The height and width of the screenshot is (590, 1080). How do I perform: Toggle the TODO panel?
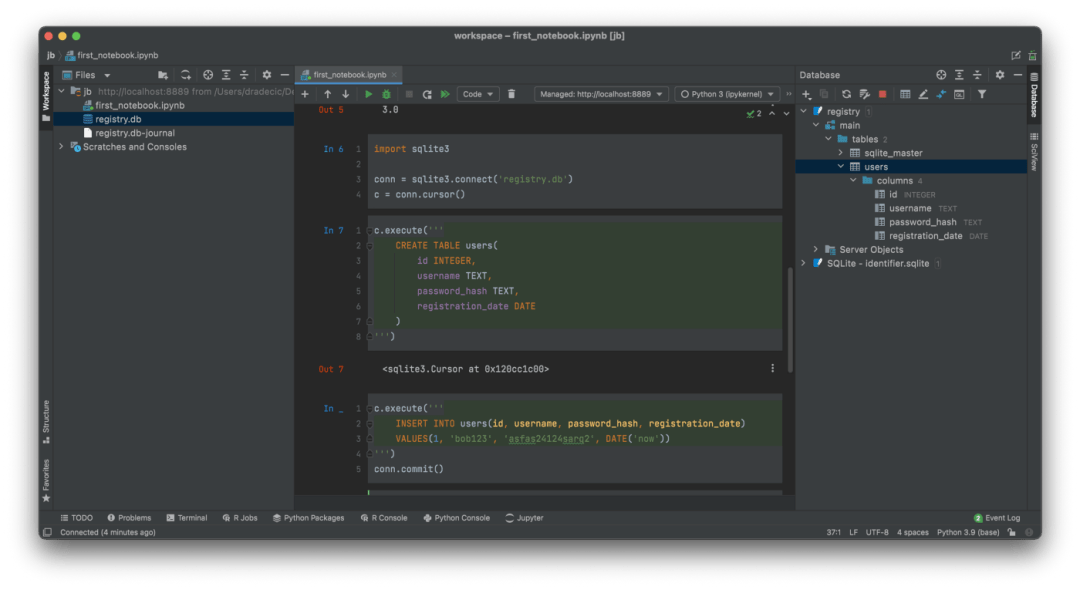(x=77, y=517)
